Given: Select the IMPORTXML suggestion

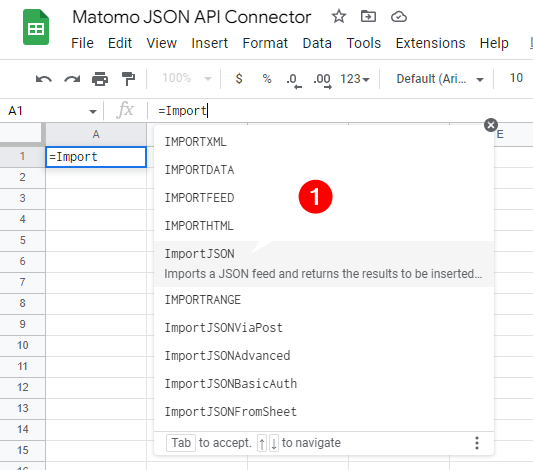Looking at the screenshot, I should (x=324, y=142).
